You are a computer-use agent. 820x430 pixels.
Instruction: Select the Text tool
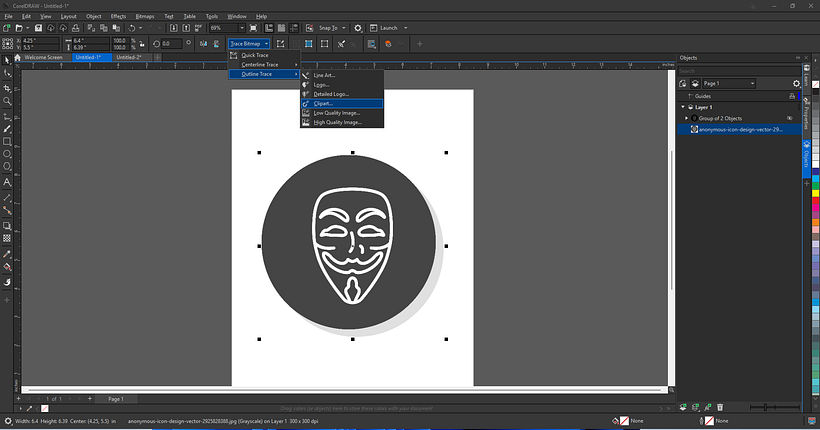7,183
